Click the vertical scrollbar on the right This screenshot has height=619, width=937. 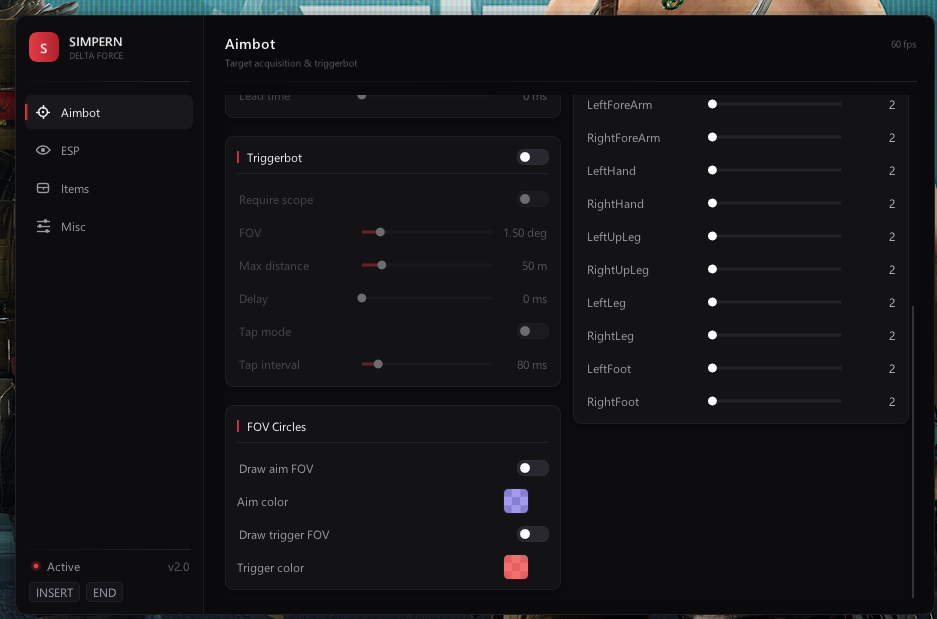913,451
